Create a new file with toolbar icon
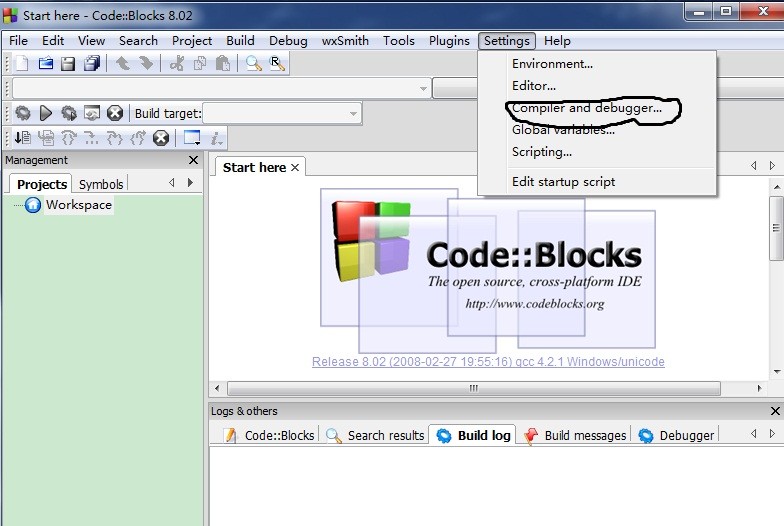The height and width of the screenshot is (526, 784). tap(22, 64)
